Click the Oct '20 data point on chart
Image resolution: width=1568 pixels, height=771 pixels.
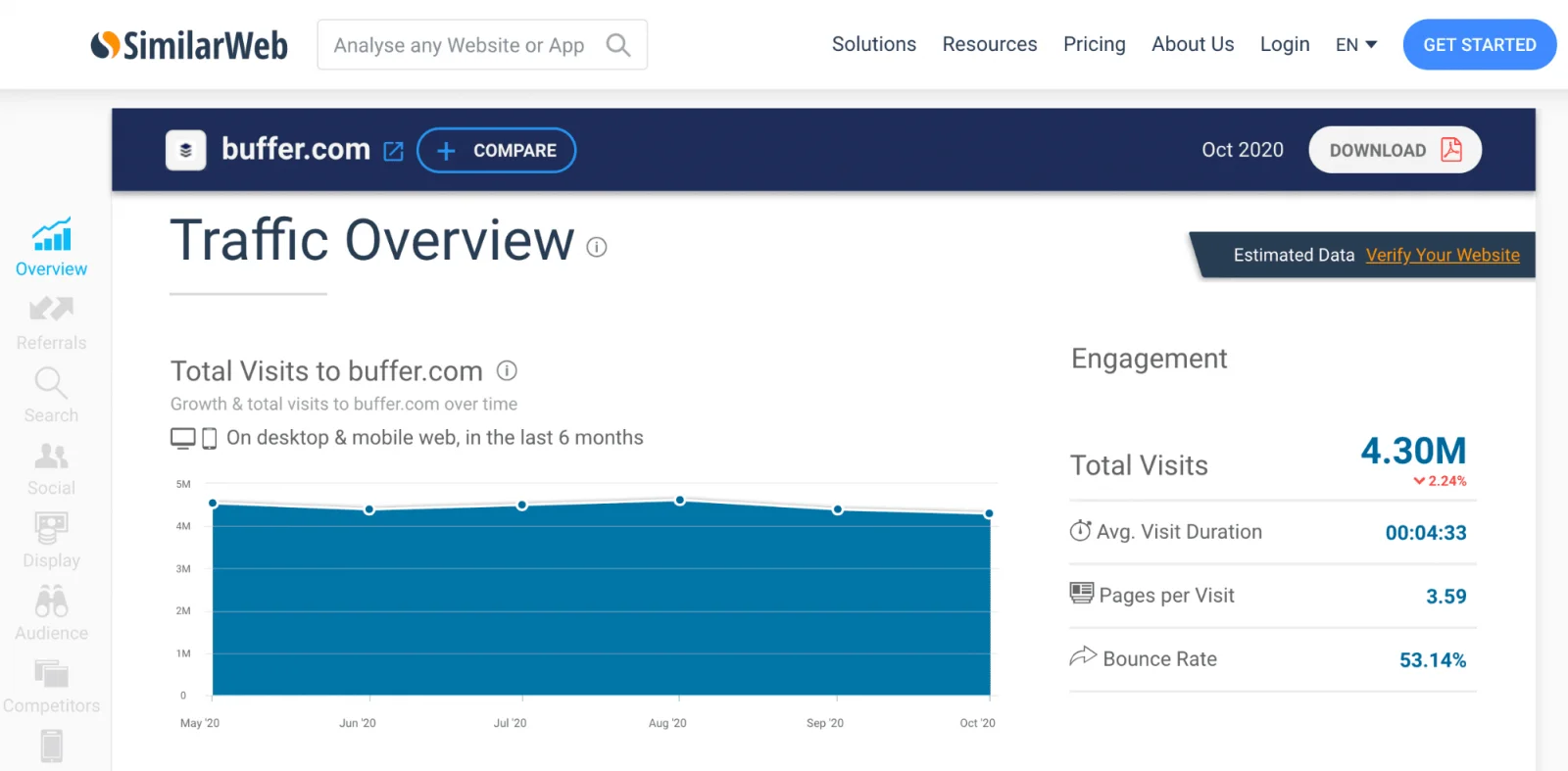point(989,513)
